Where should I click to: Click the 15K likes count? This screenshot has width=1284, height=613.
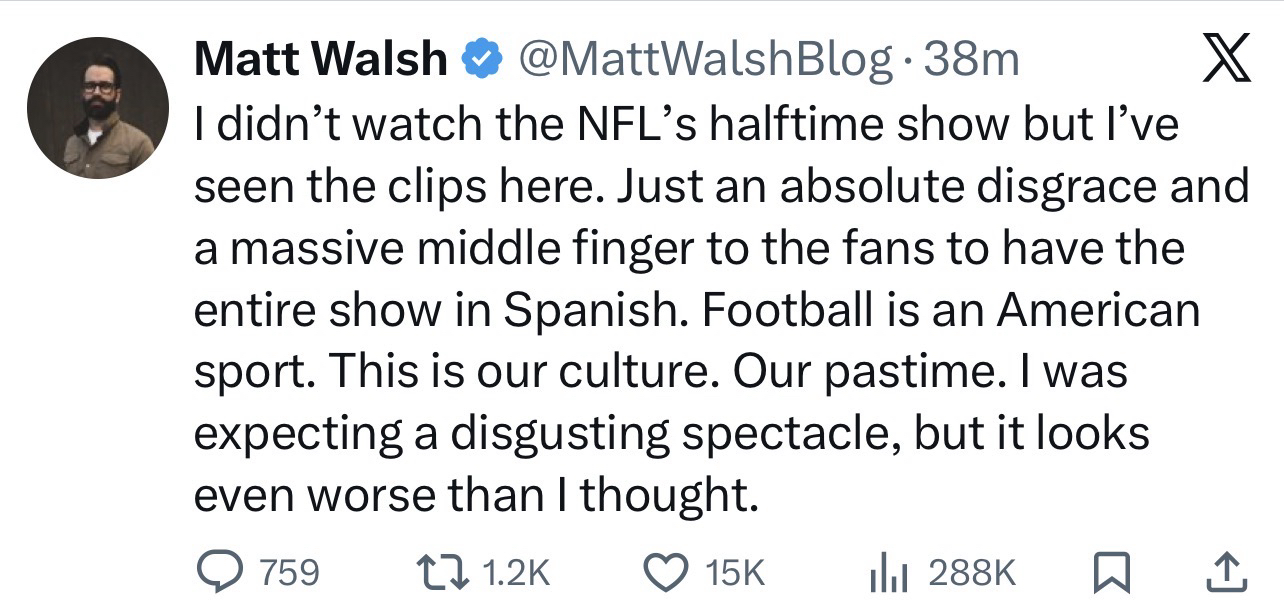pyautogui.click(x=734, y=572)
